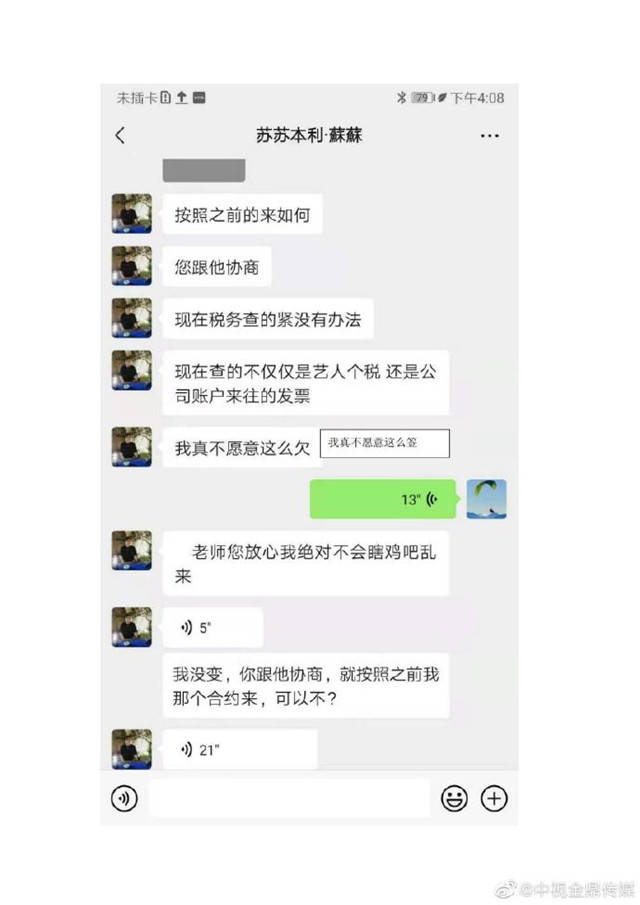Tap the back arrow in chat header
The height and width of the screenshot is (905, 640).
(120, 136)
